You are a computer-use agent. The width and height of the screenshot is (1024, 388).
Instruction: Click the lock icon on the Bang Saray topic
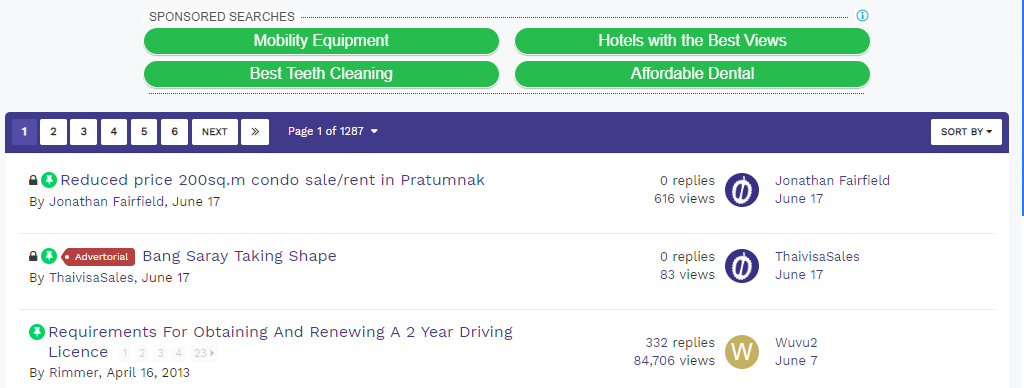coord(33,256)
